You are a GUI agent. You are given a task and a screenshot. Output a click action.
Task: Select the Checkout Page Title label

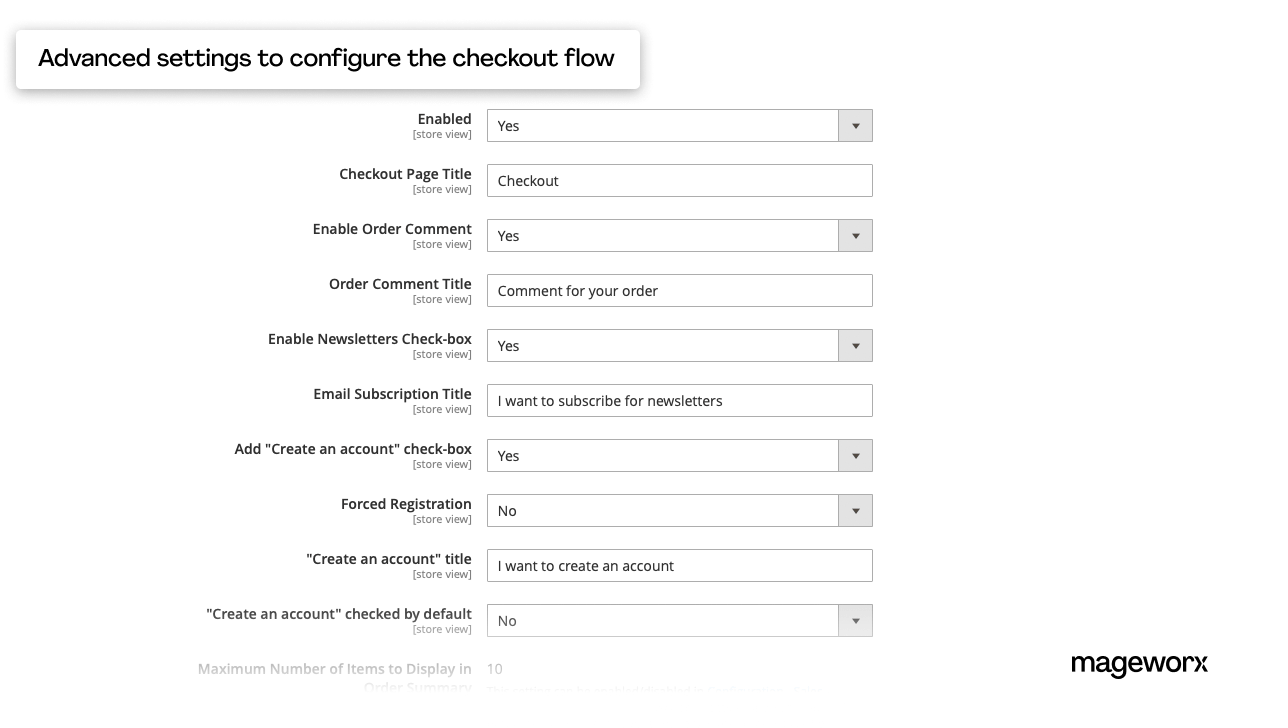[405, 173]
